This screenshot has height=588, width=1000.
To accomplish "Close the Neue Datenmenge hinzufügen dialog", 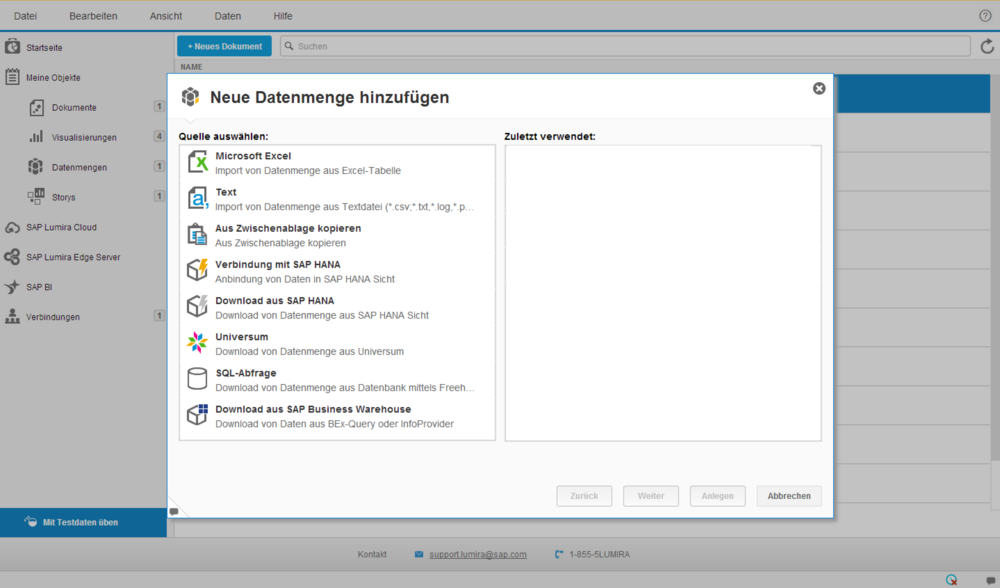I will 819,89.
